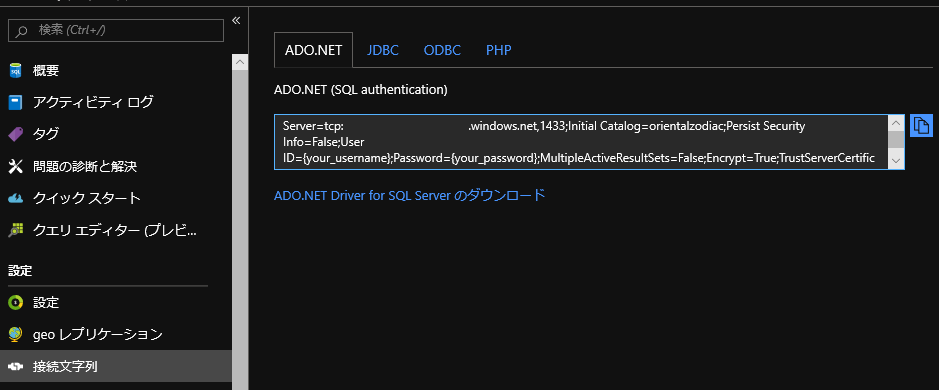Copy the ADO.NET connection string to clipboard
The height and width of the screenshot is (390, 939).
pyautogui.click(x=921, y=126)
